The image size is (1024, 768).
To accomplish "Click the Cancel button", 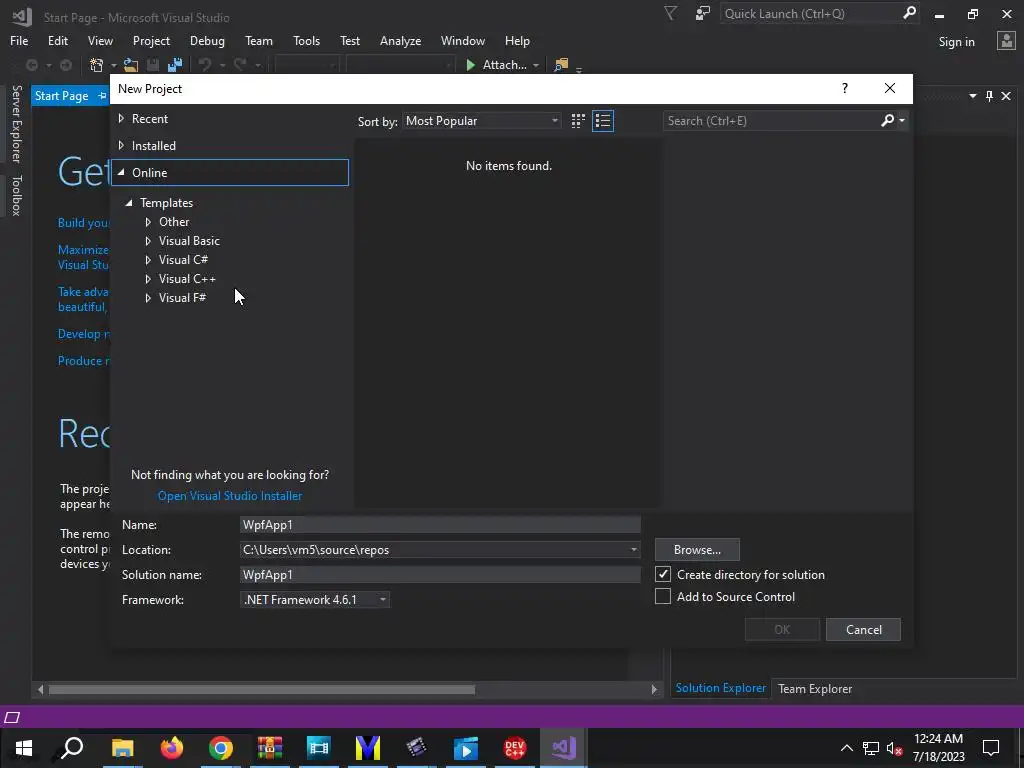I will click(x=863, y=630).
